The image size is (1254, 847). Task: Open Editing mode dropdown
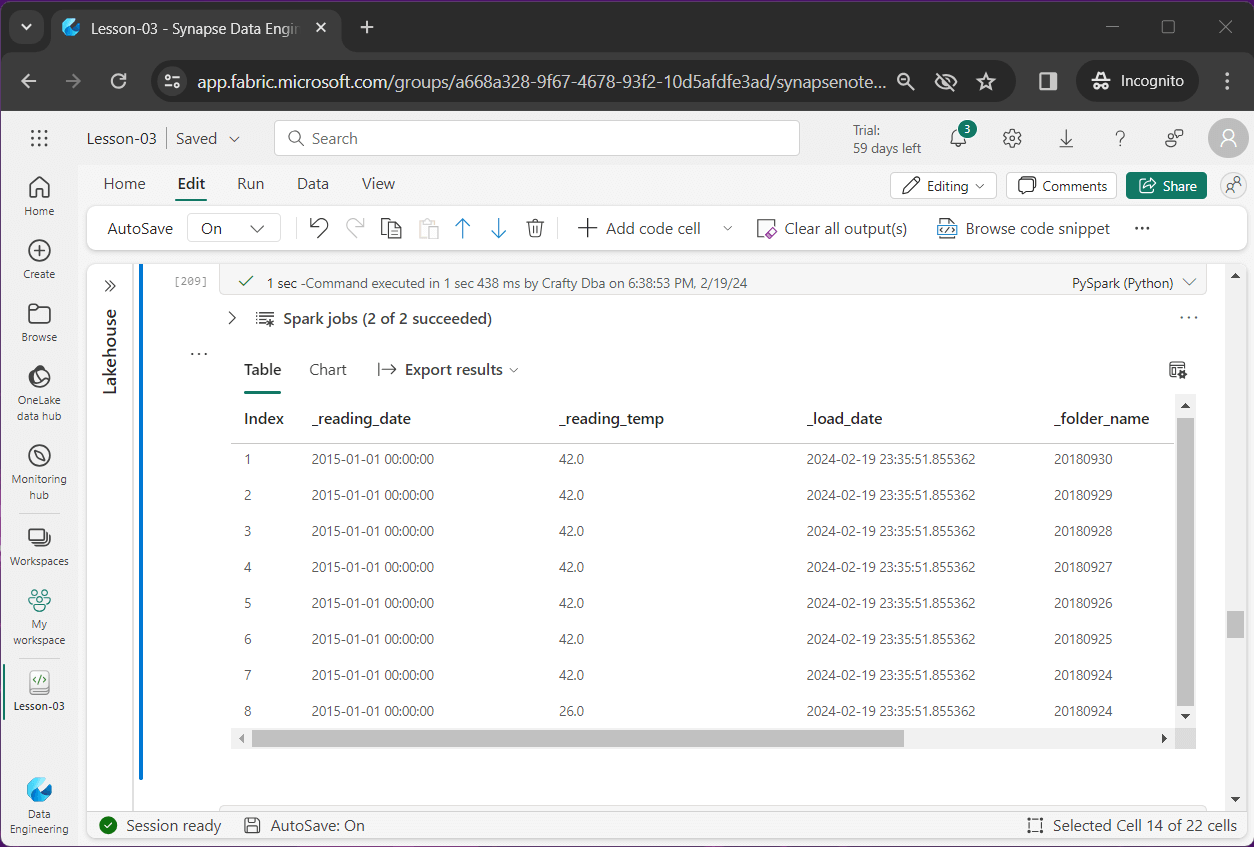[944, 186]
